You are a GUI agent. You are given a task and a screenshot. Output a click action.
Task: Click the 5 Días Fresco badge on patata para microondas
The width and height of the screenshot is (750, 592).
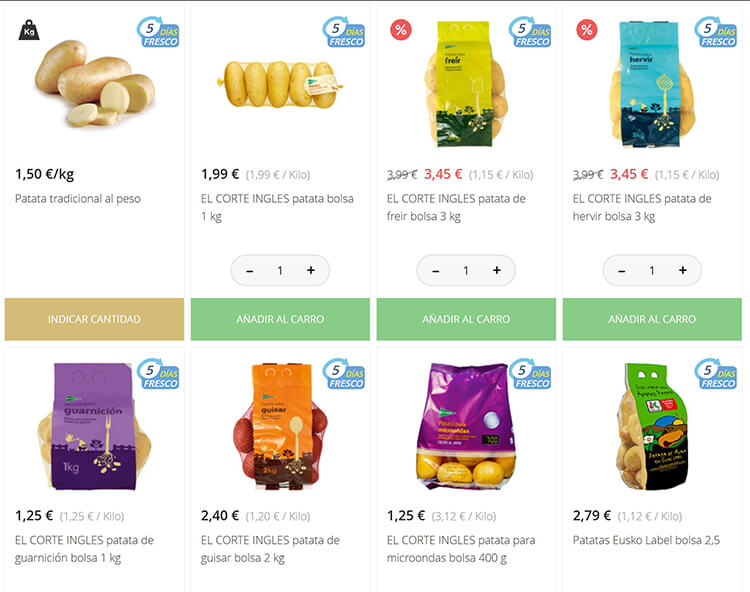530,374
